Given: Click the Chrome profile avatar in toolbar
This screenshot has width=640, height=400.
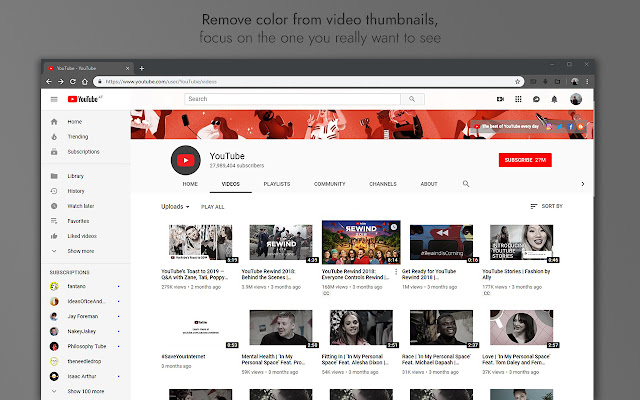Looking at the screenshot, I should tap(574, 82).
